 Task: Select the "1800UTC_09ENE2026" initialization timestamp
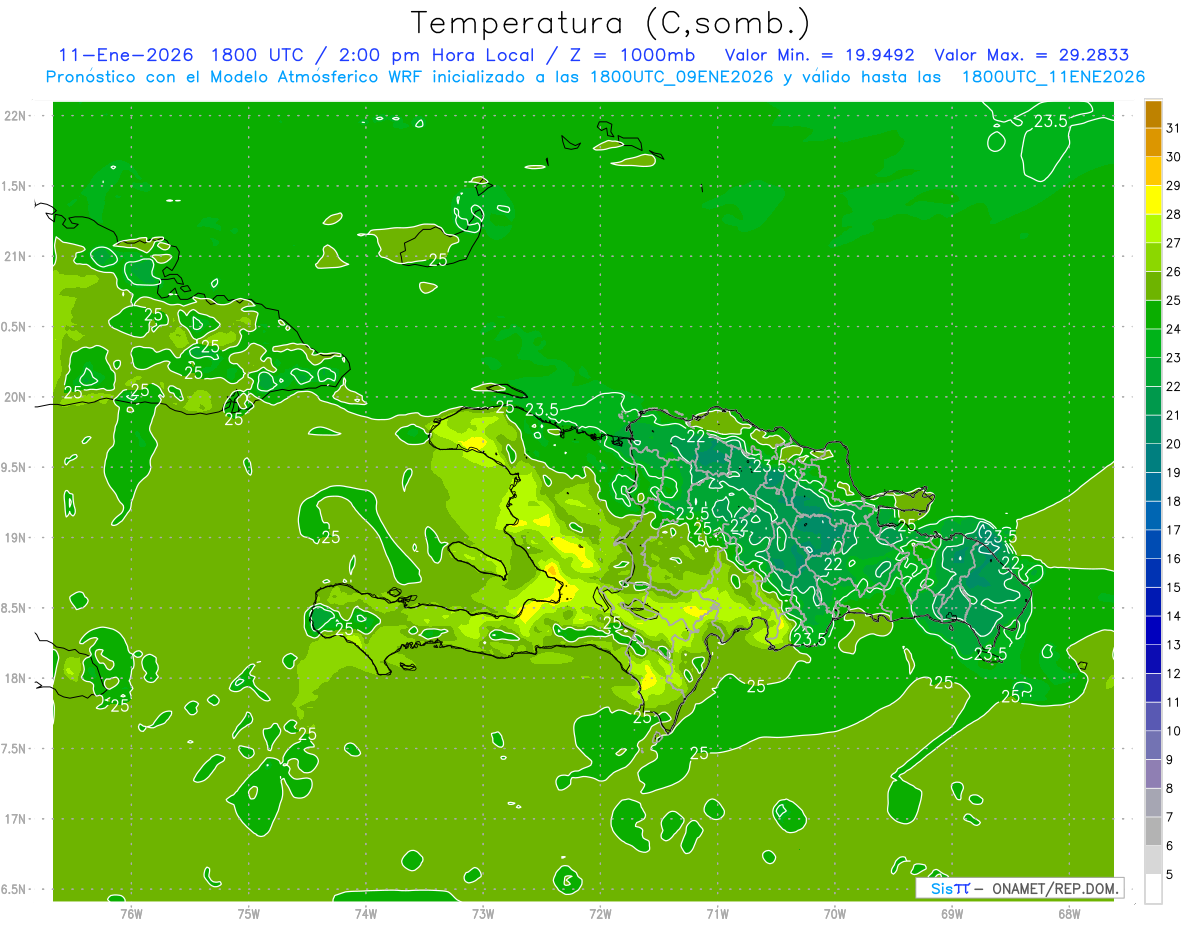click(680, 76)
